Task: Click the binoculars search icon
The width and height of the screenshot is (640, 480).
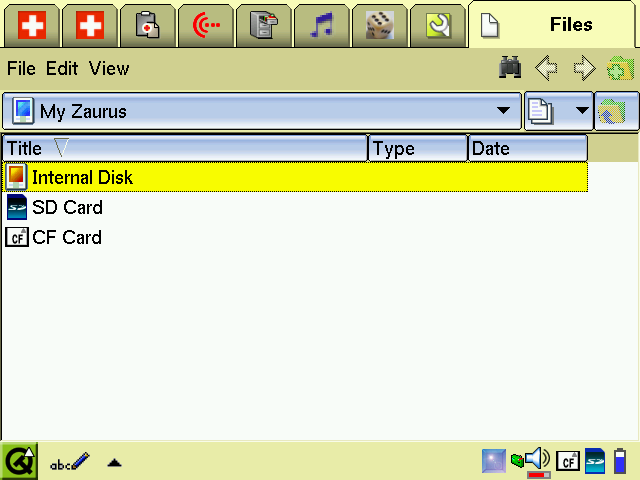Action: [510, 67]
